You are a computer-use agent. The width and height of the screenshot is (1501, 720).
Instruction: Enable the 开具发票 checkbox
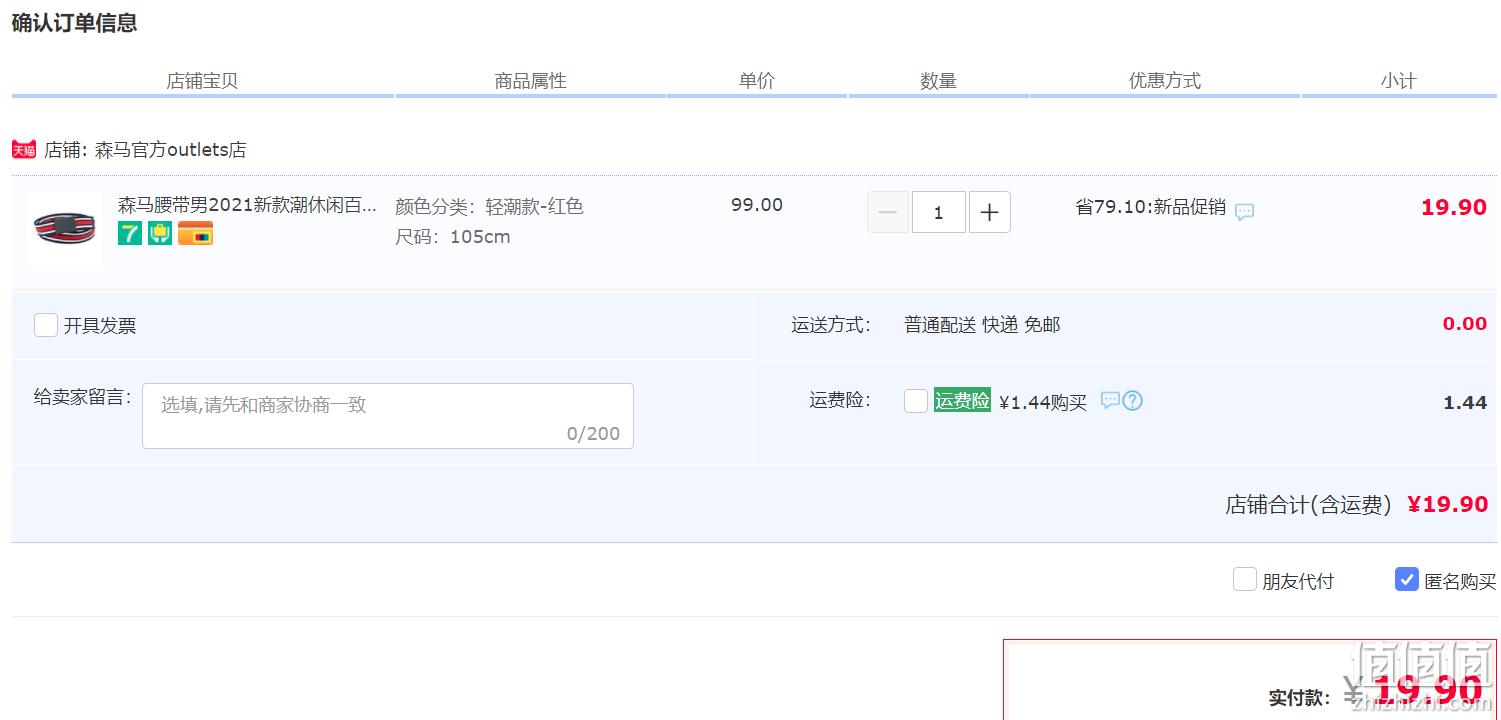(x=46, y=325)
